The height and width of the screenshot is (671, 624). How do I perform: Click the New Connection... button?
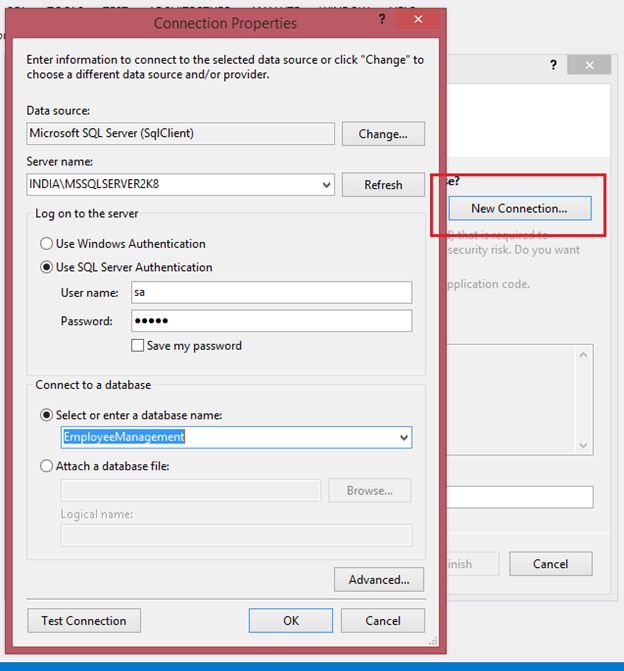(519, 208)
